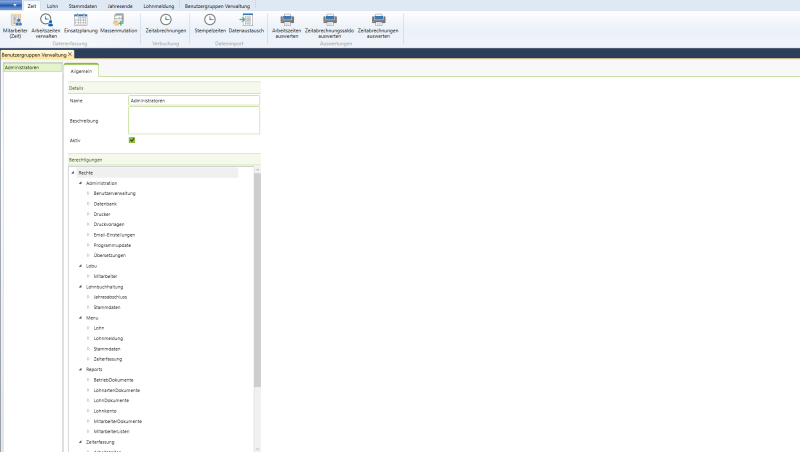Activate the Benutzergruppen Verwaltung document tab
Image resolution: width=800 pixels, height=452 pixels.
pyautogui.click(x=34, y=55)
